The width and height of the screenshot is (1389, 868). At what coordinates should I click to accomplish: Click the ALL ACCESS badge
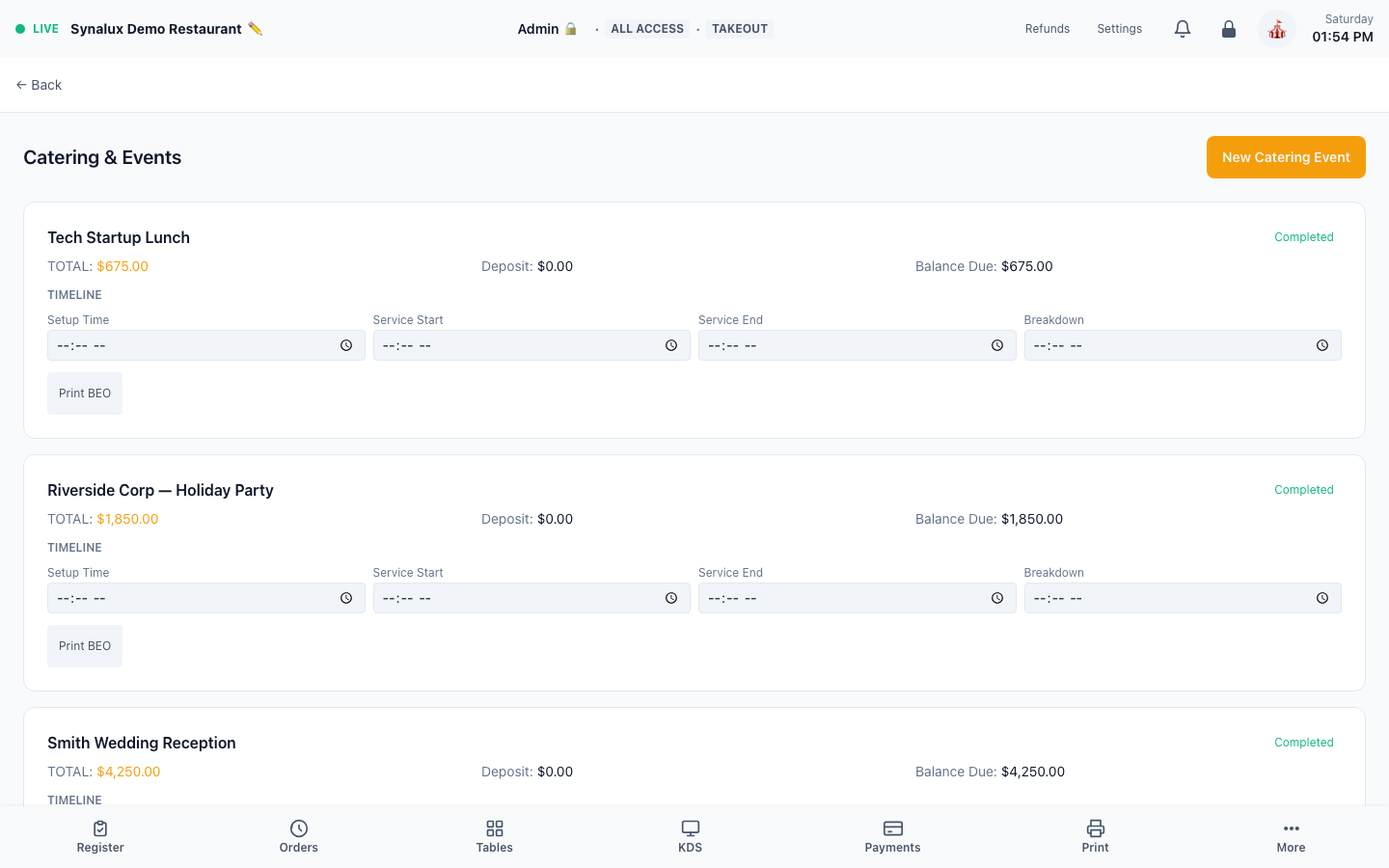pos(647,29)
